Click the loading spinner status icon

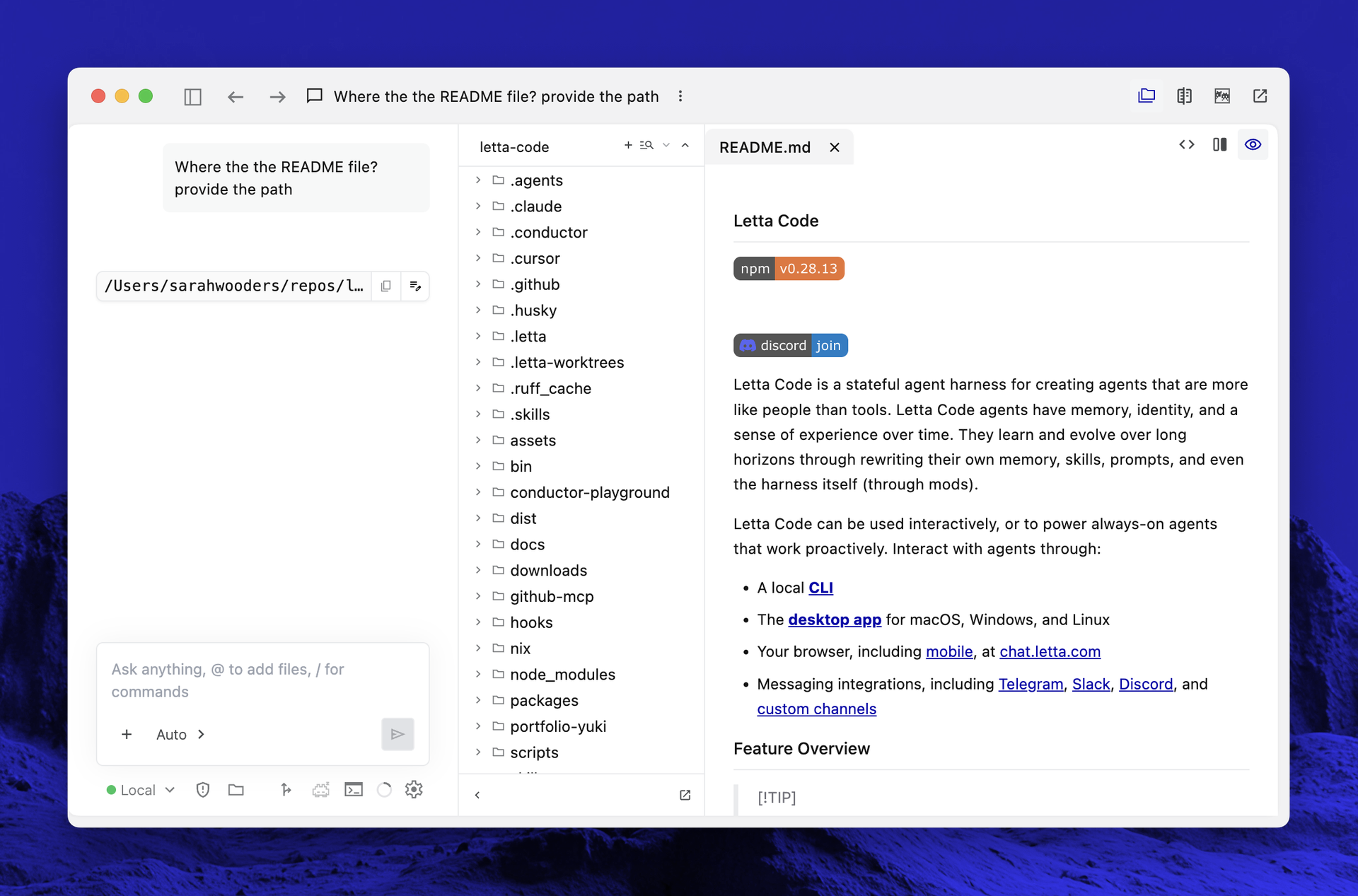click(x=384, y=790)
